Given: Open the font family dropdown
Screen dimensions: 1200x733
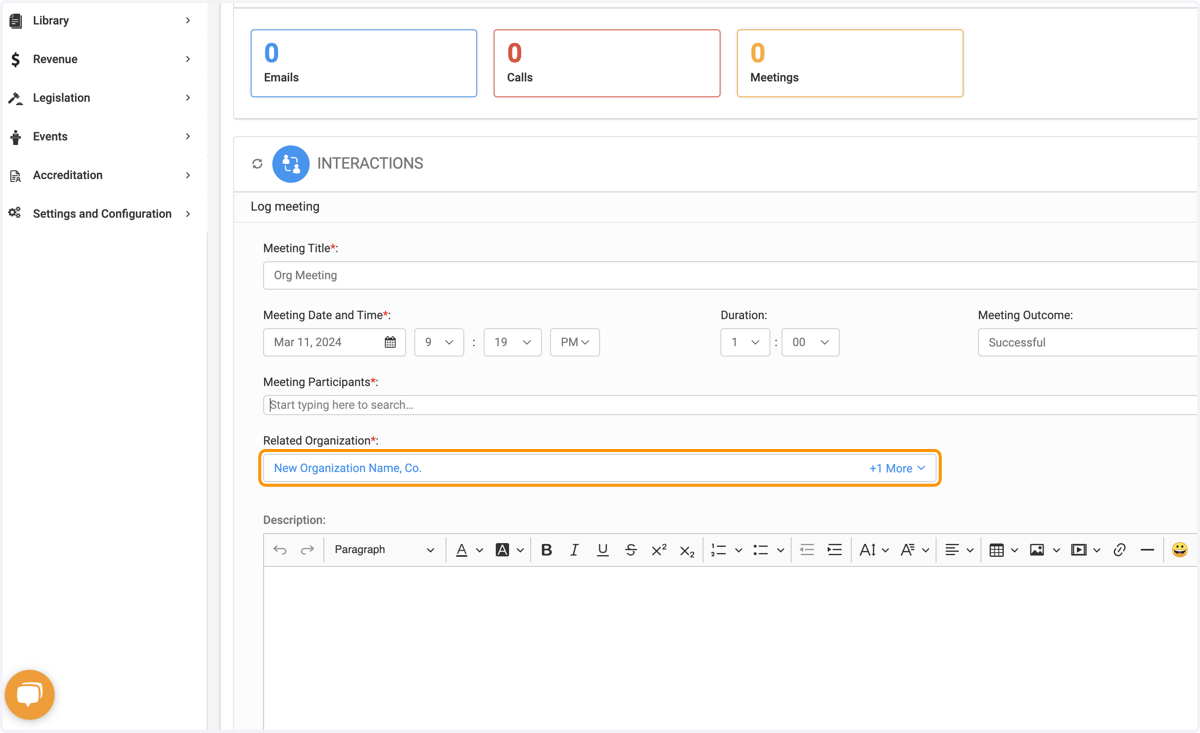Looking at the screenshot, I should pos(914,550).
